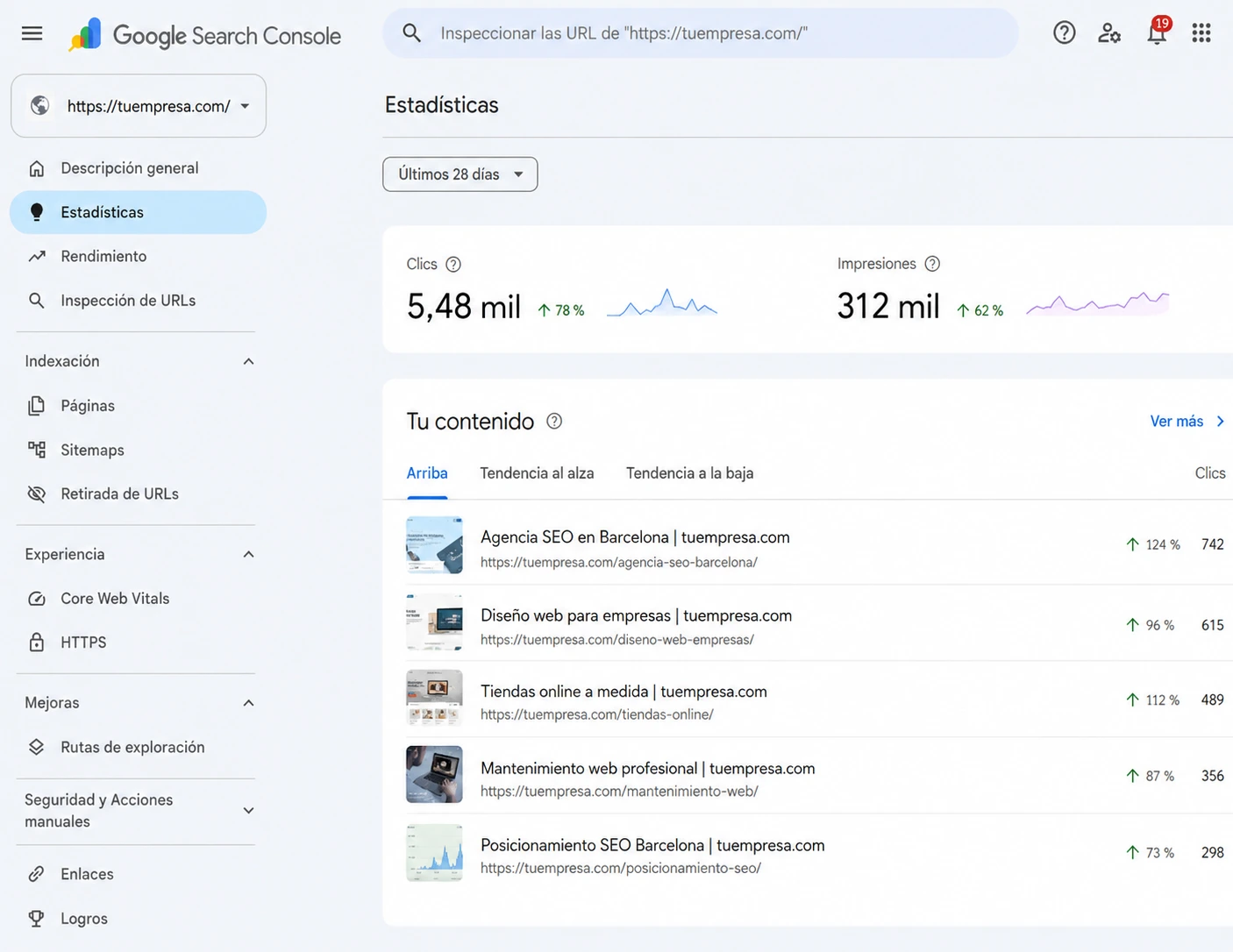Image resolution: width=1233 pixels, height=952 pixels.
Task: Click the 742 clicks value
Action: (1213, 544)
